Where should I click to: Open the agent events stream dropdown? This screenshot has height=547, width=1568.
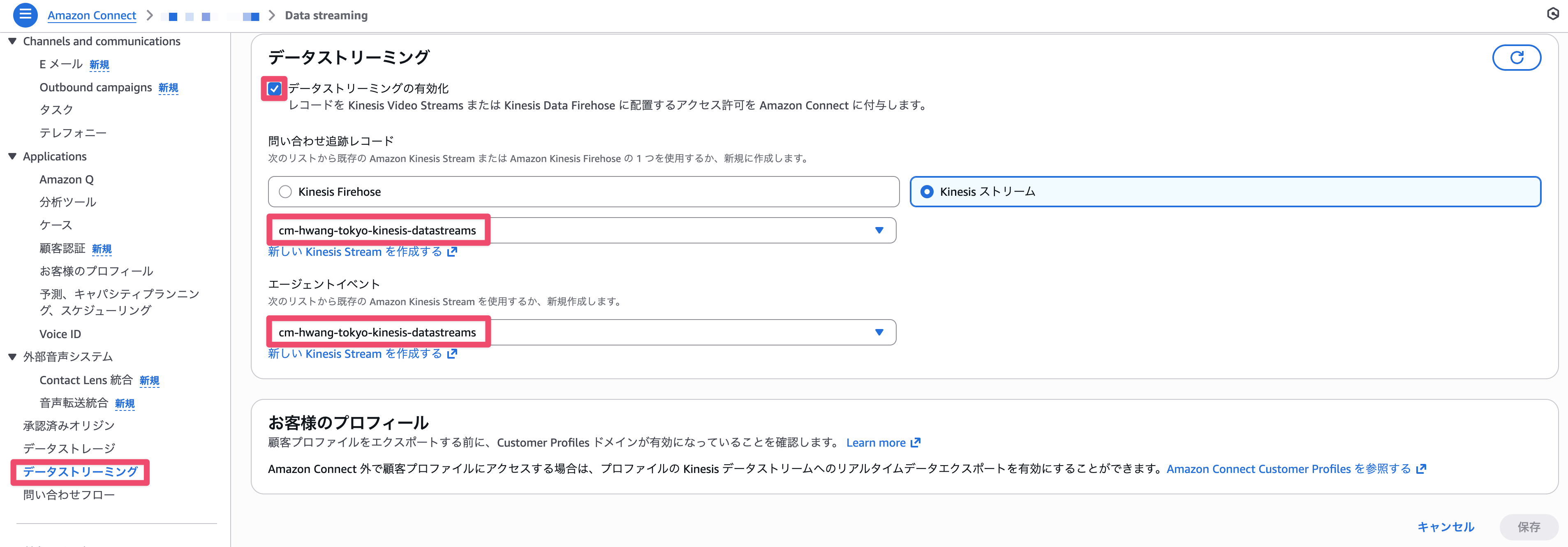pos(878,333)
